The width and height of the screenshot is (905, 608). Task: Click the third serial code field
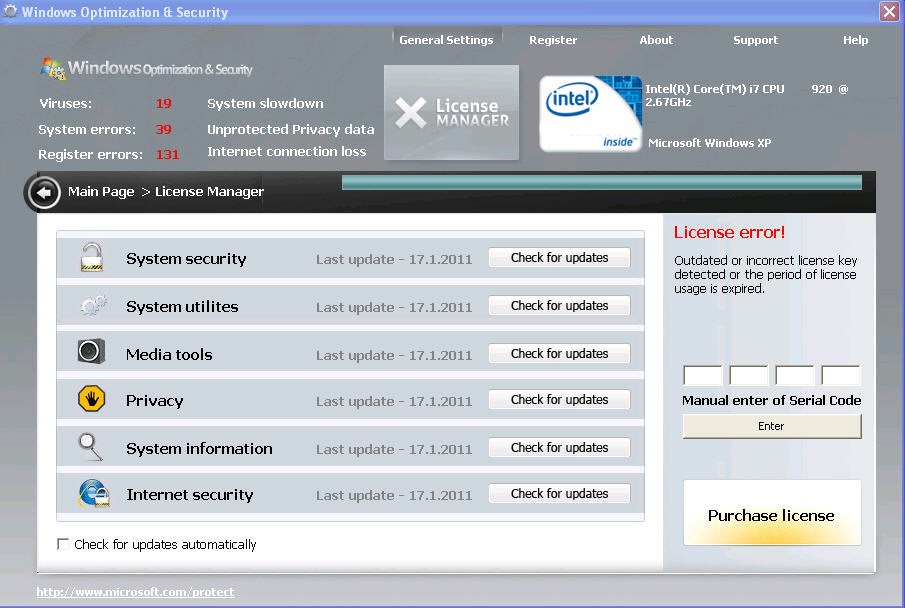[795, 375]
